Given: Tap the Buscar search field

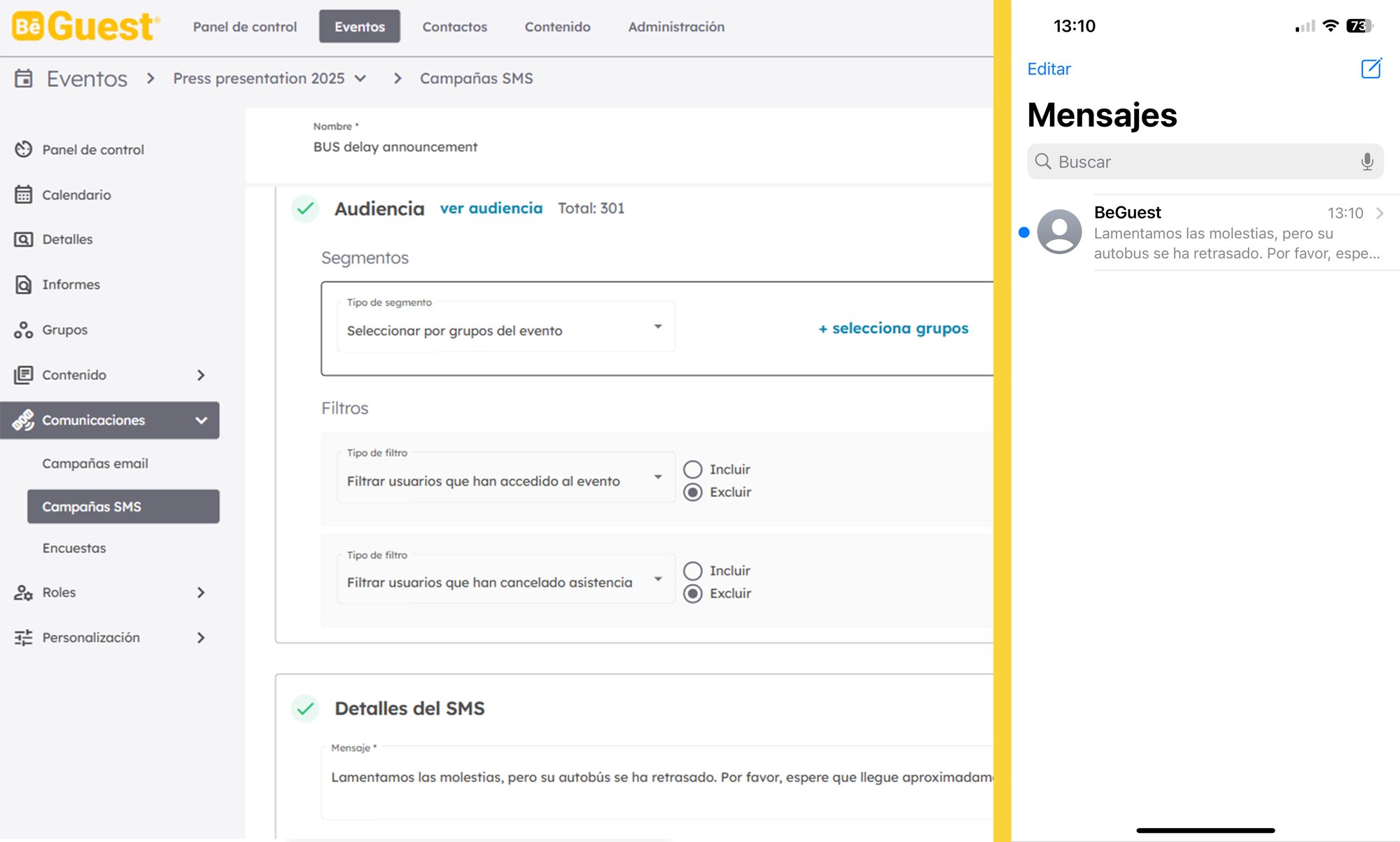Looking at the screenshot, I should point(1205,162).
